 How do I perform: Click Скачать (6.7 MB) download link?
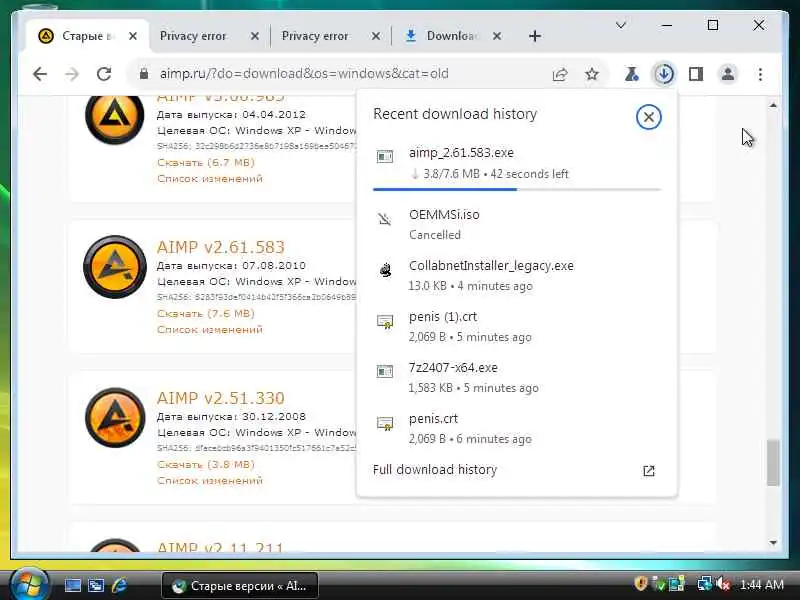point(206,163)
